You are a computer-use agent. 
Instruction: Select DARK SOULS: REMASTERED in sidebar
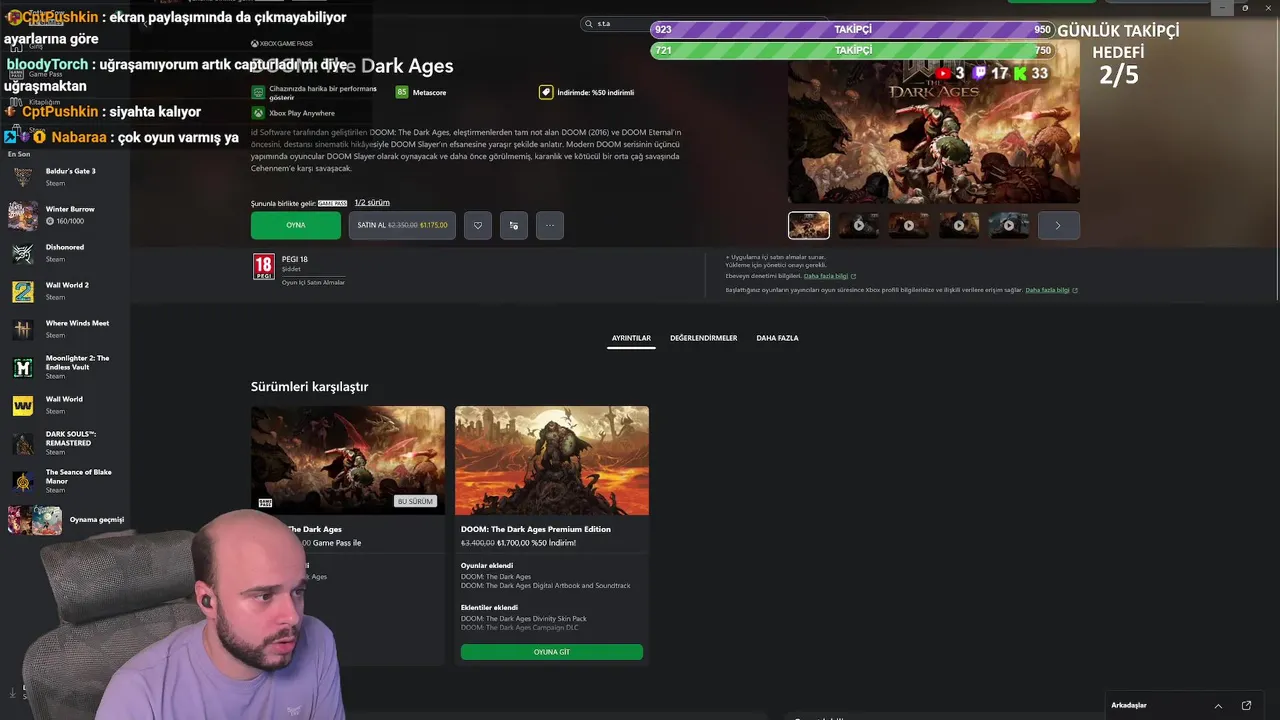[x=65, y=443]
